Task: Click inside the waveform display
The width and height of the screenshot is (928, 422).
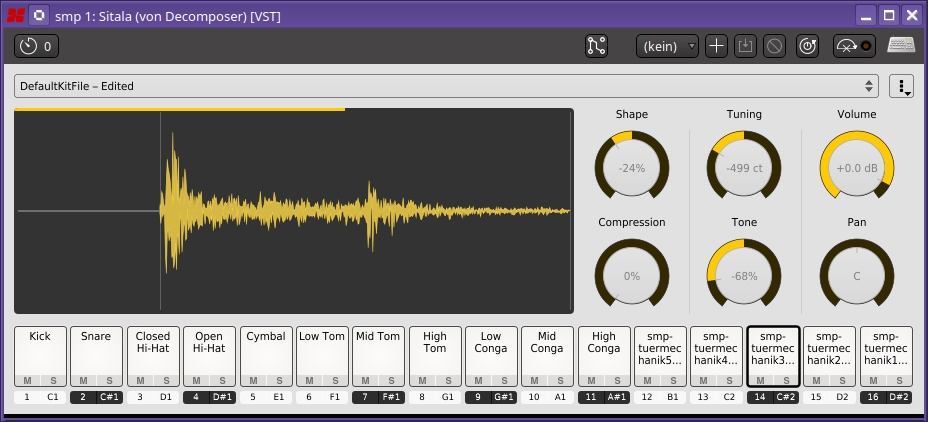Action: tap(294, 211)
